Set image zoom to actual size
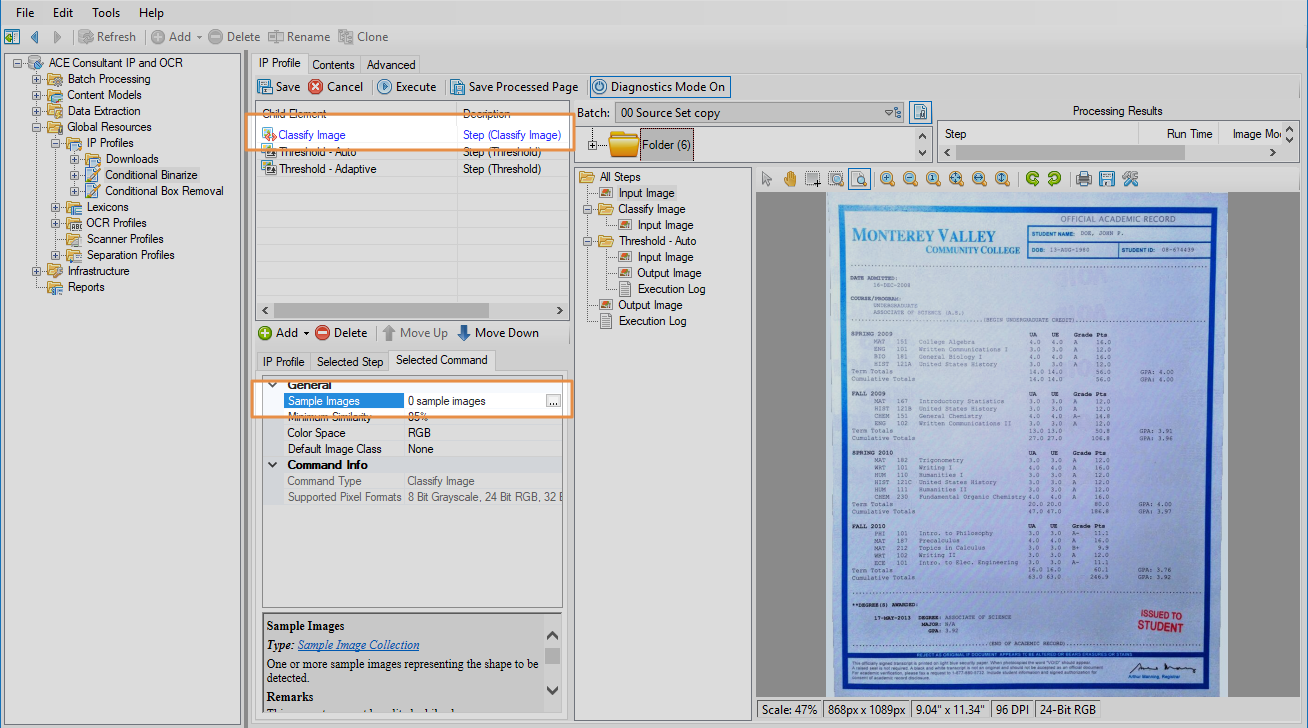Image resolution: width=1308 pixels, height=728 pixels. pyautogui.click(x=933, y=179)
